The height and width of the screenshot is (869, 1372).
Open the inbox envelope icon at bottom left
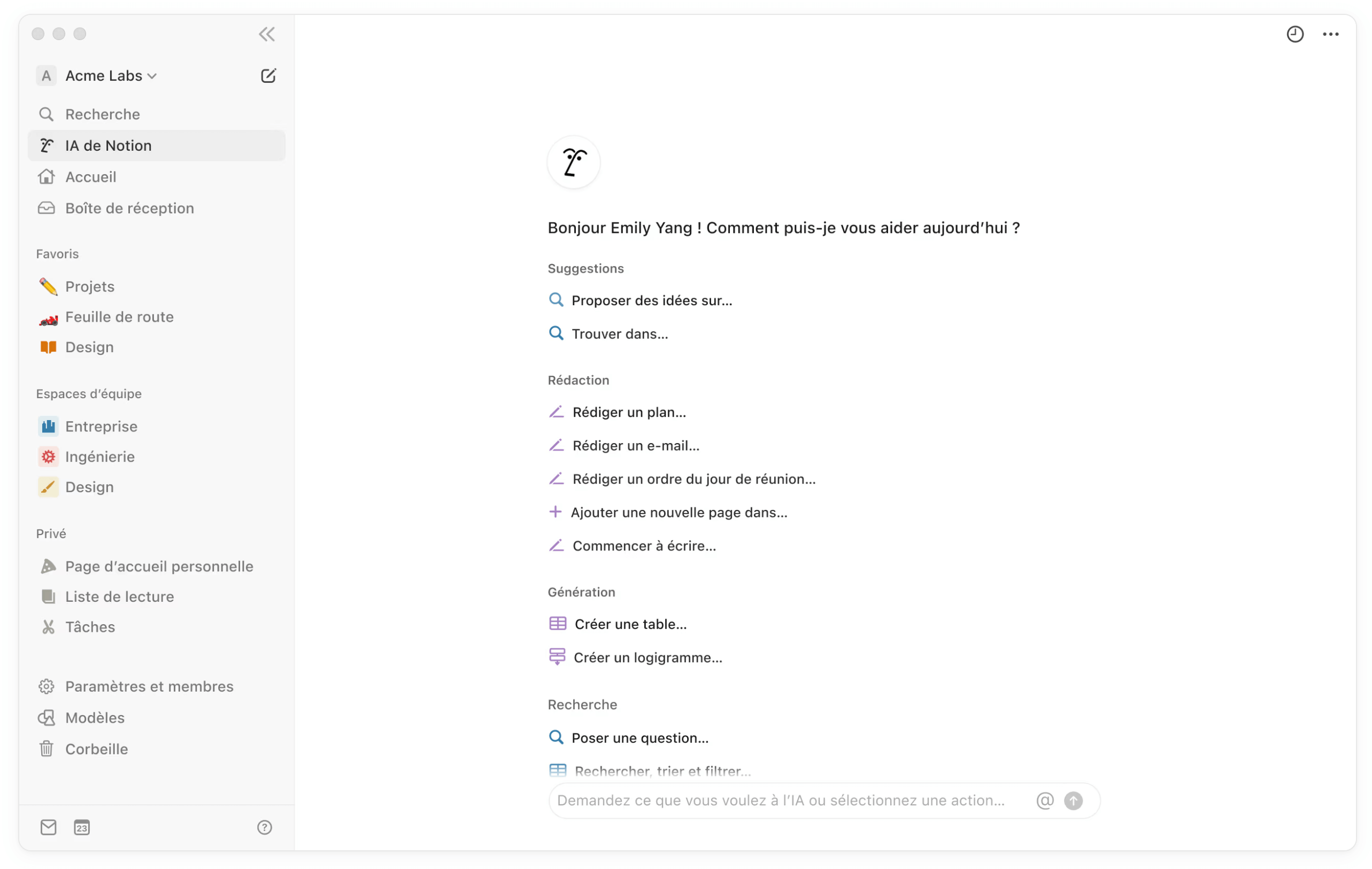click(49, 827)
